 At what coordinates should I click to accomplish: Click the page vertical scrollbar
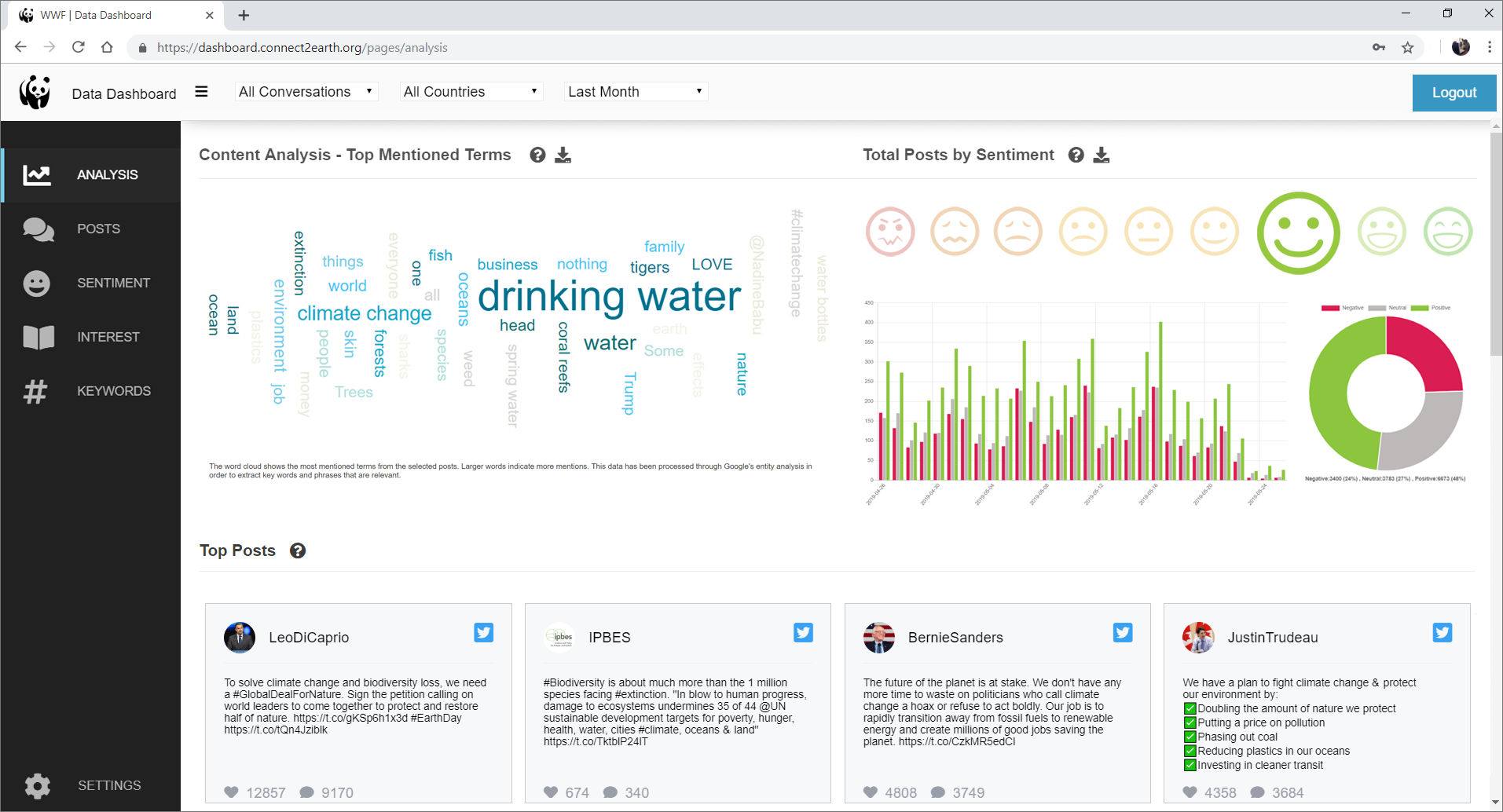(1496, 243)
